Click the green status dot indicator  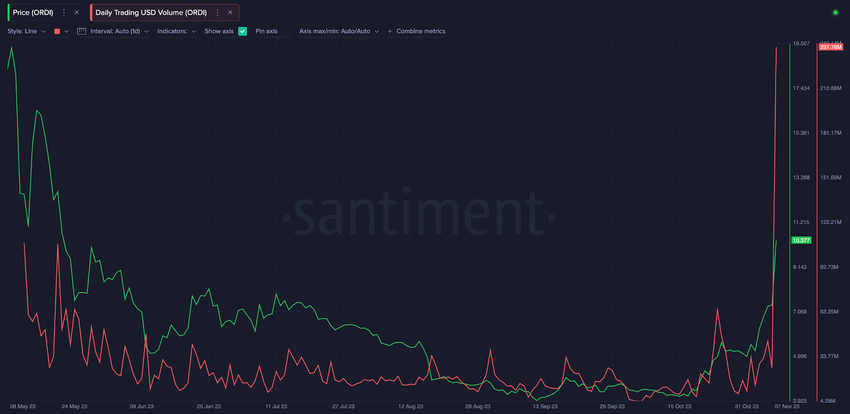pos(835,12)
